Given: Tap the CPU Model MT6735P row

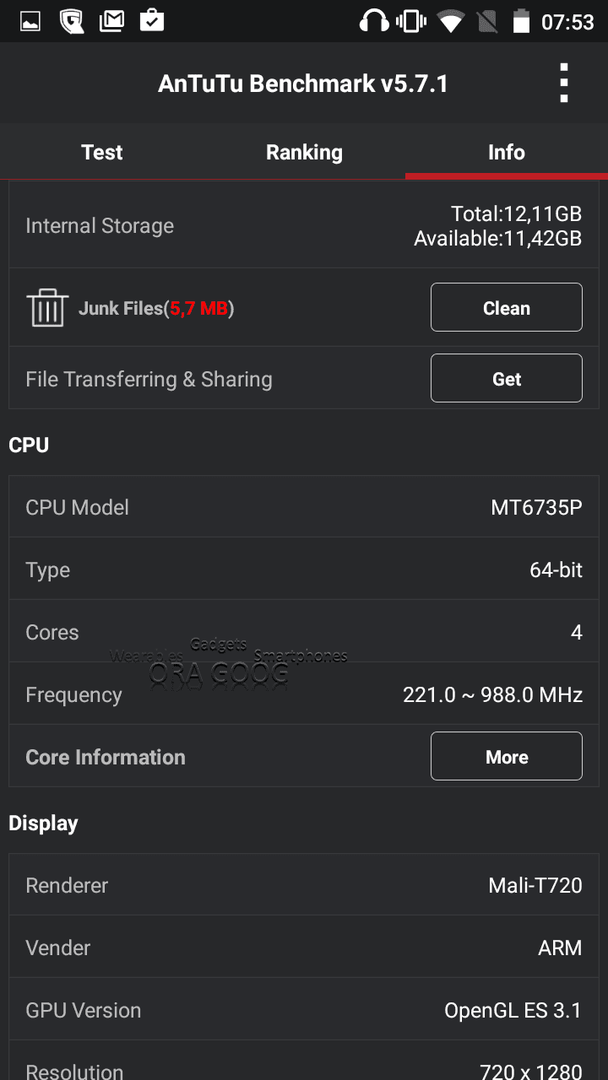Looking at the screenshot, I should (304, 507).
